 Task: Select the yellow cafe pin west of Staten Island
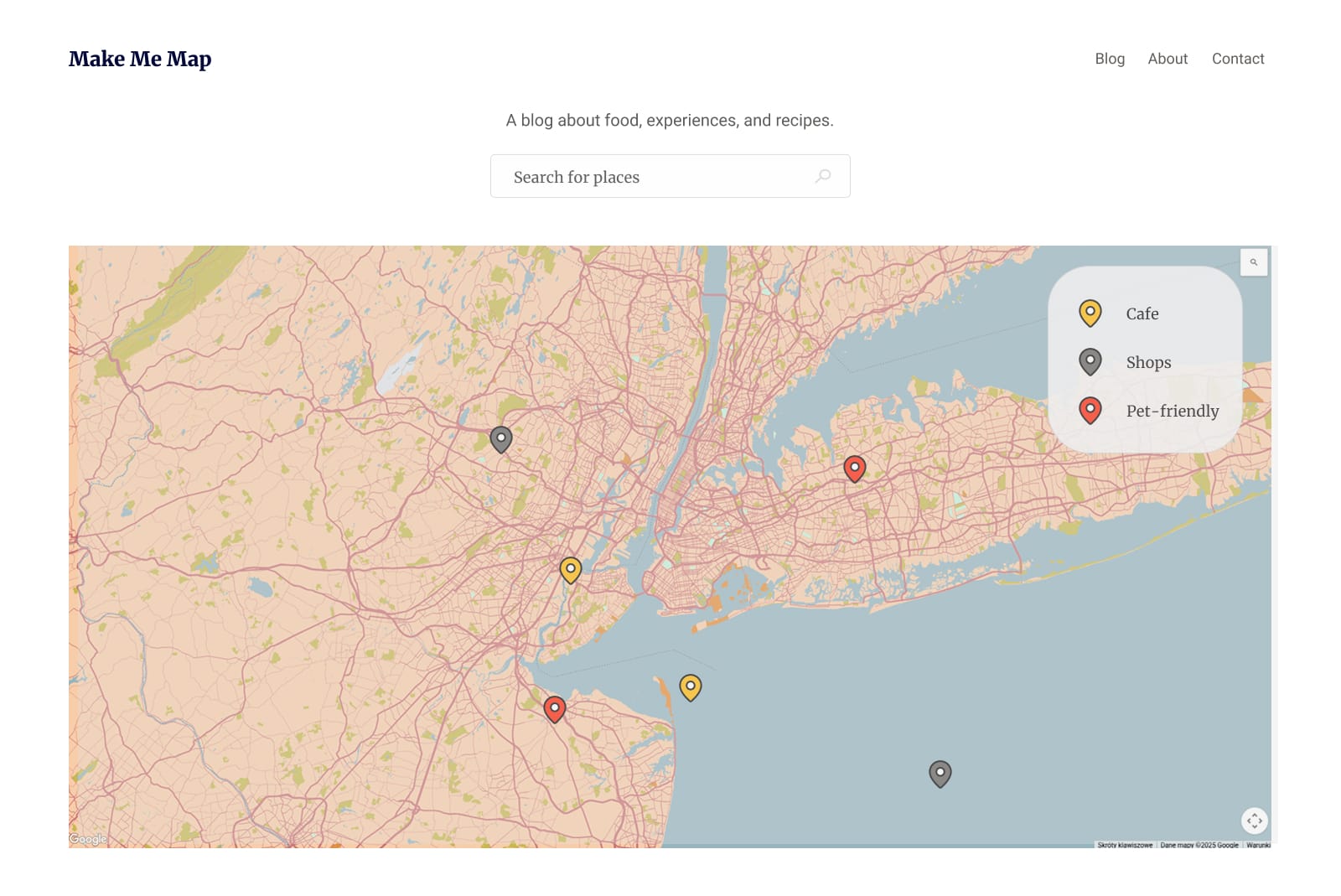pos(571,570)
